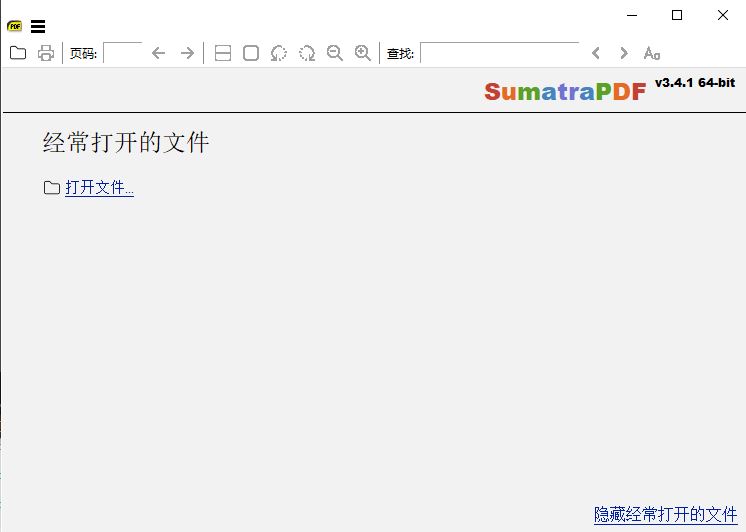Click the print toolbar icon
Viewport: 746px width, 532px height.
point(46,53)
